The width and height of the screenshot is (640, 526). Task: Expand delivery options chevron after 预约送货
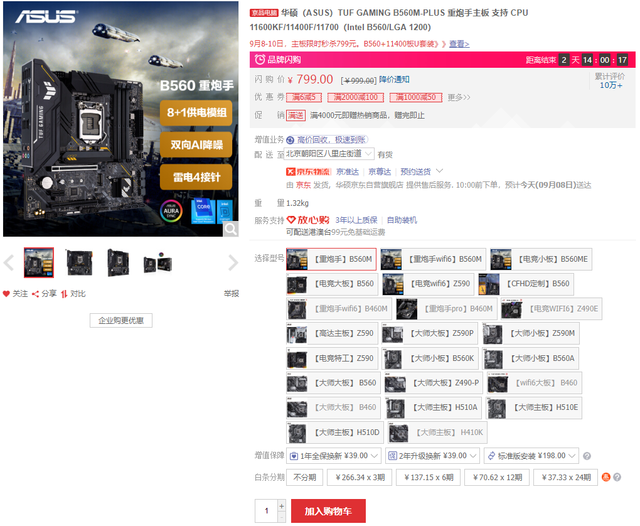(x=439, y=171)
